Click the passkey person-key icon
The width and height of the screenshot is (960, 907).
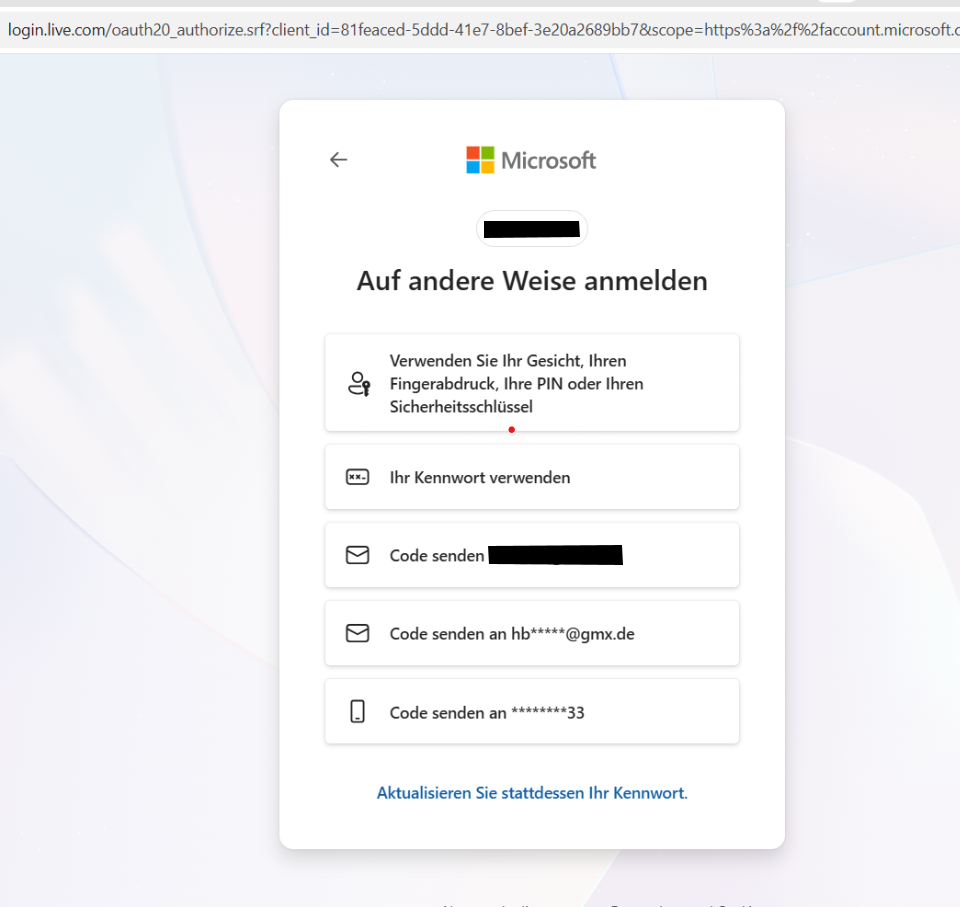(359, 383)
